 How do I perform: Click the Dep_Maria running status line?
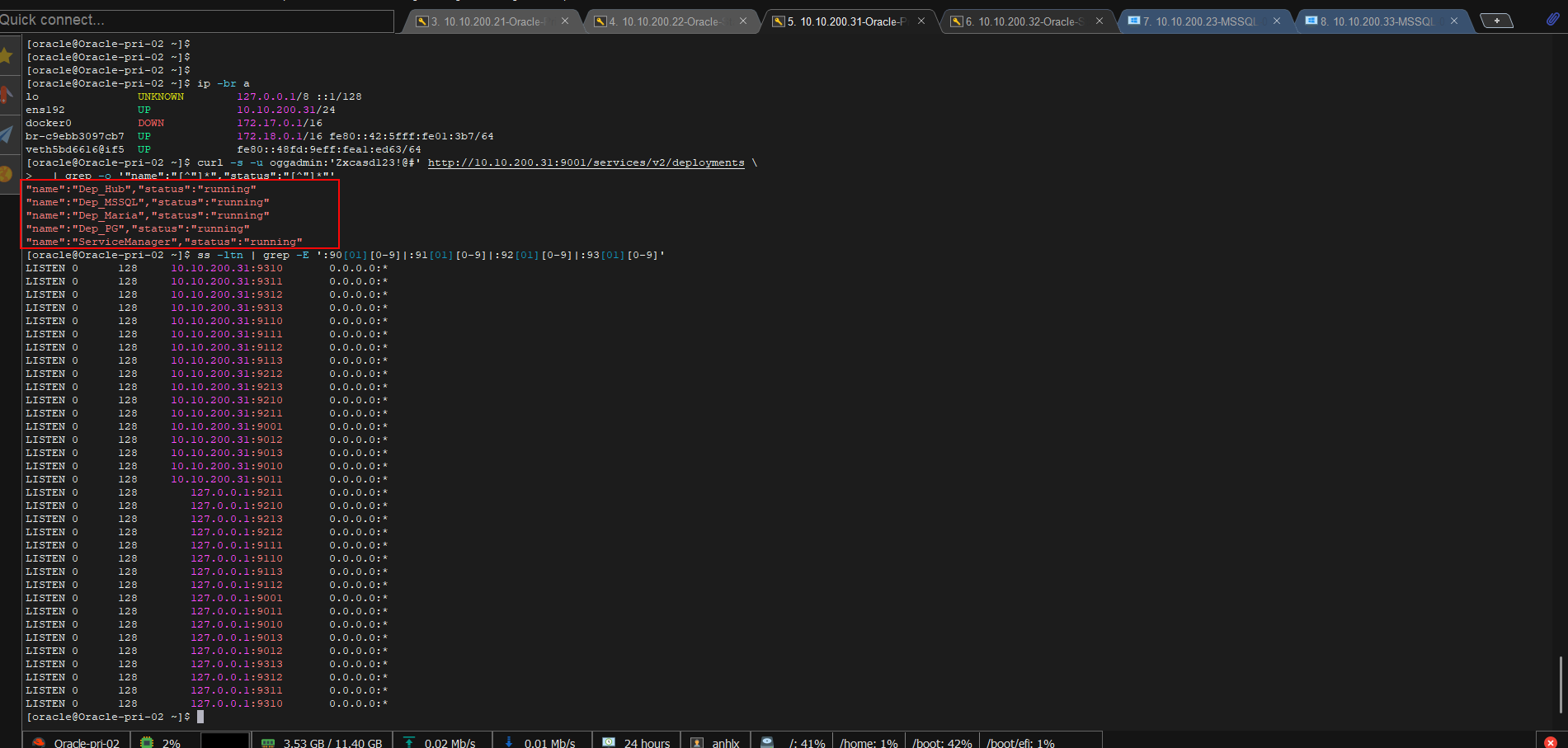click(x=148, y=215)
